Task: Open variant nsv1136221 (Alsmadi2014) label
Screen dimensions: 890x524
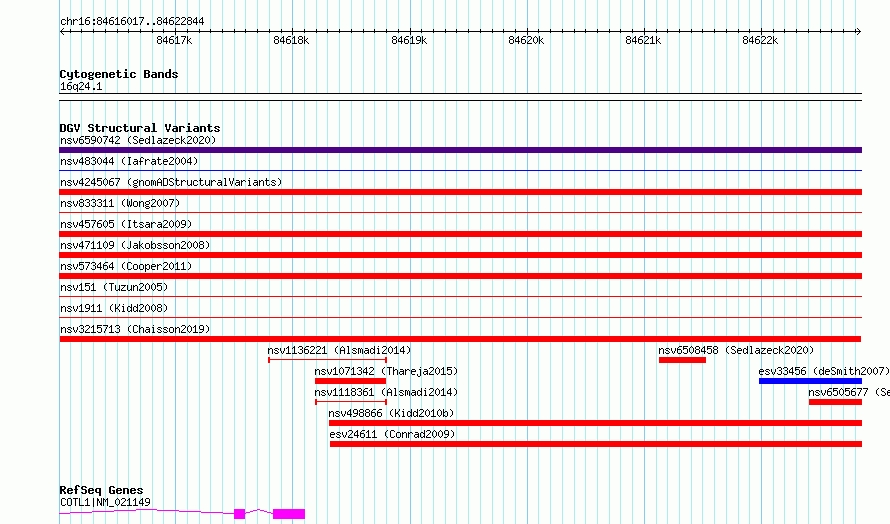Action: (339, 350)
